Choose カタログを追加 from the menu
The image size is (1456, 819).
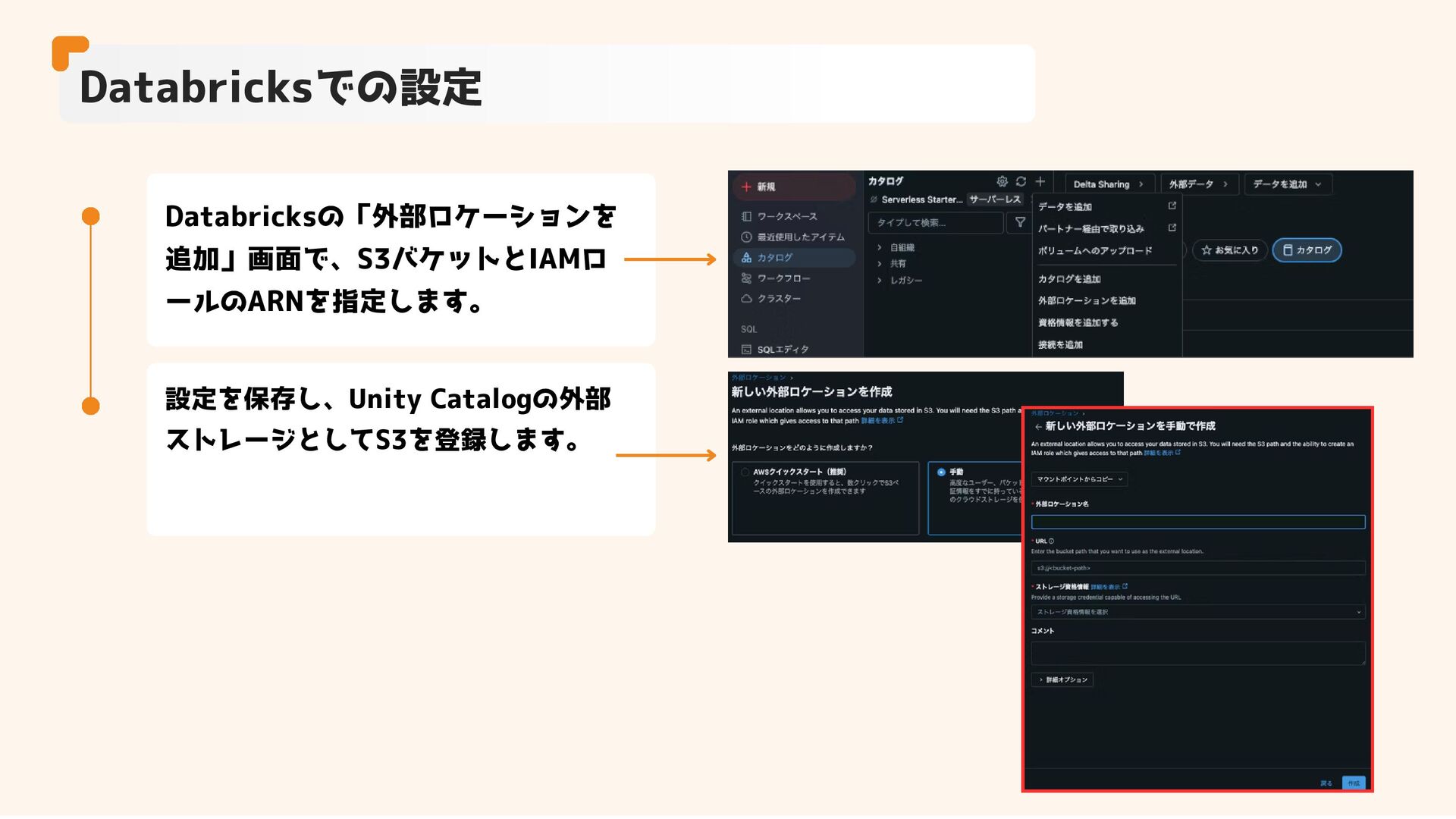click(x=1069, y=279)
